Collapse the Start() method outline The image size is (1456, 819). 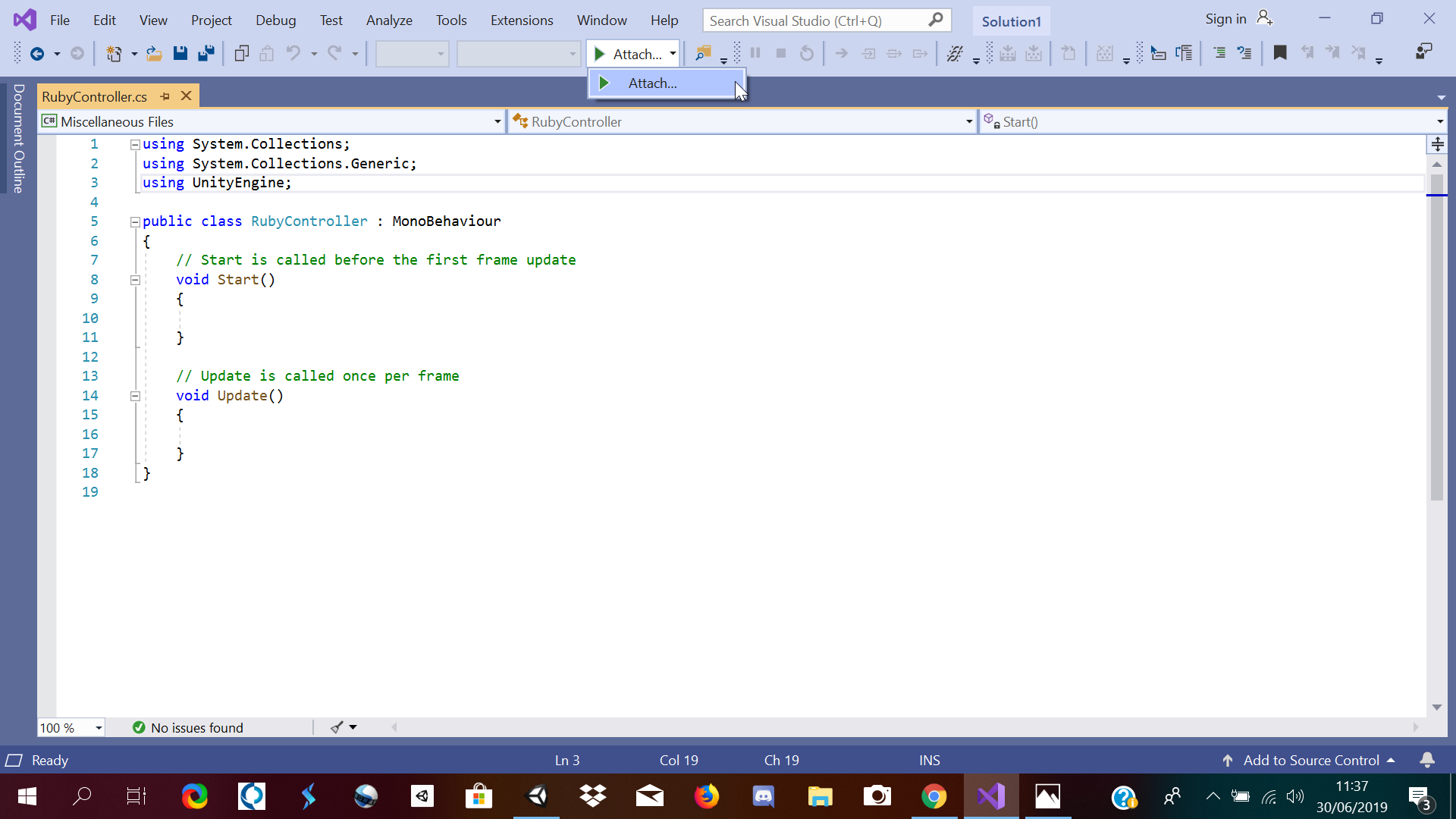pyautogui.click(x=135, y=280)
